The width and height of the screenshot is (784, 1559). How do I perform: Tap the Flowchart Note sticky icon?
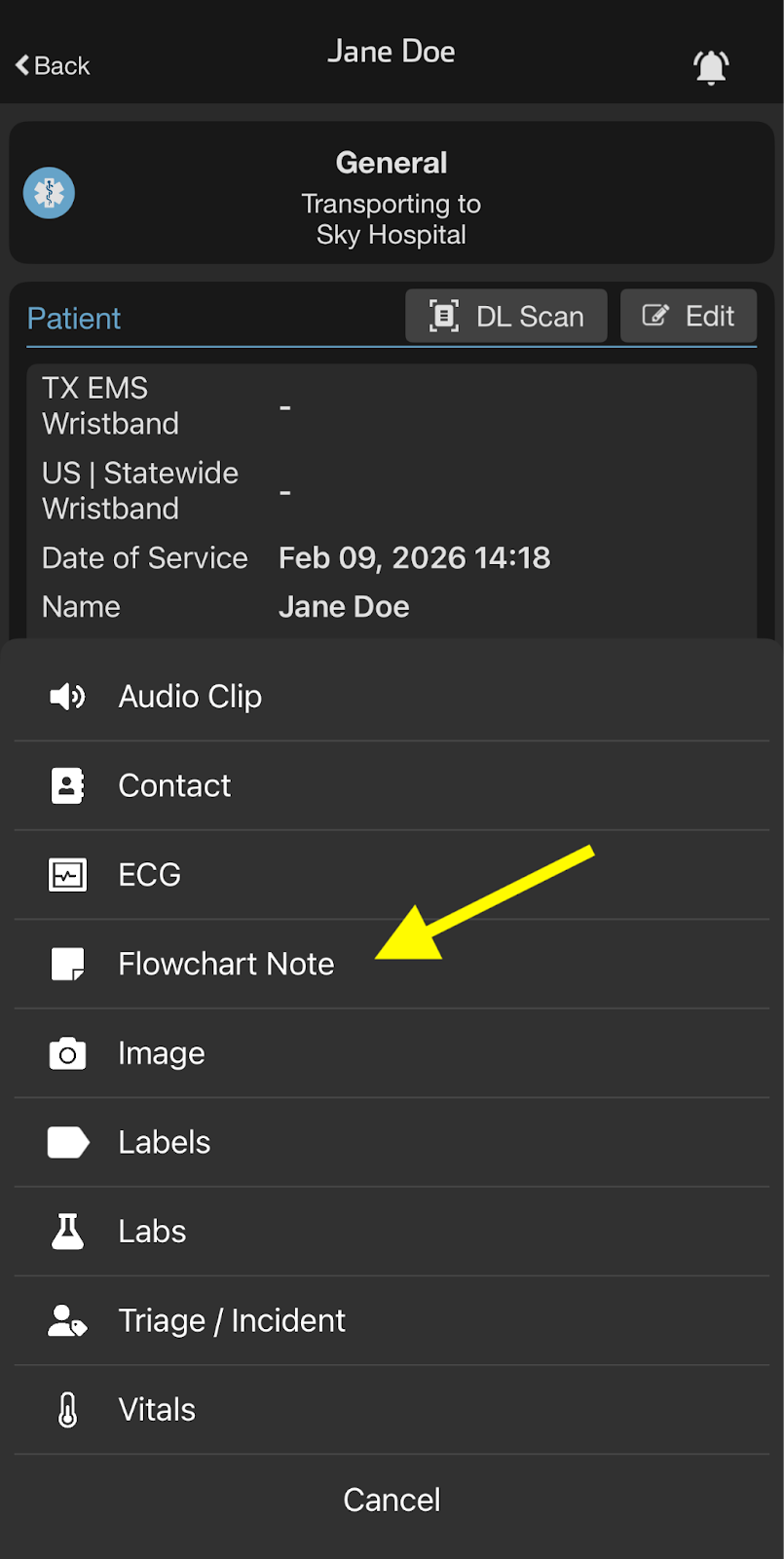[x=67, y=965]
